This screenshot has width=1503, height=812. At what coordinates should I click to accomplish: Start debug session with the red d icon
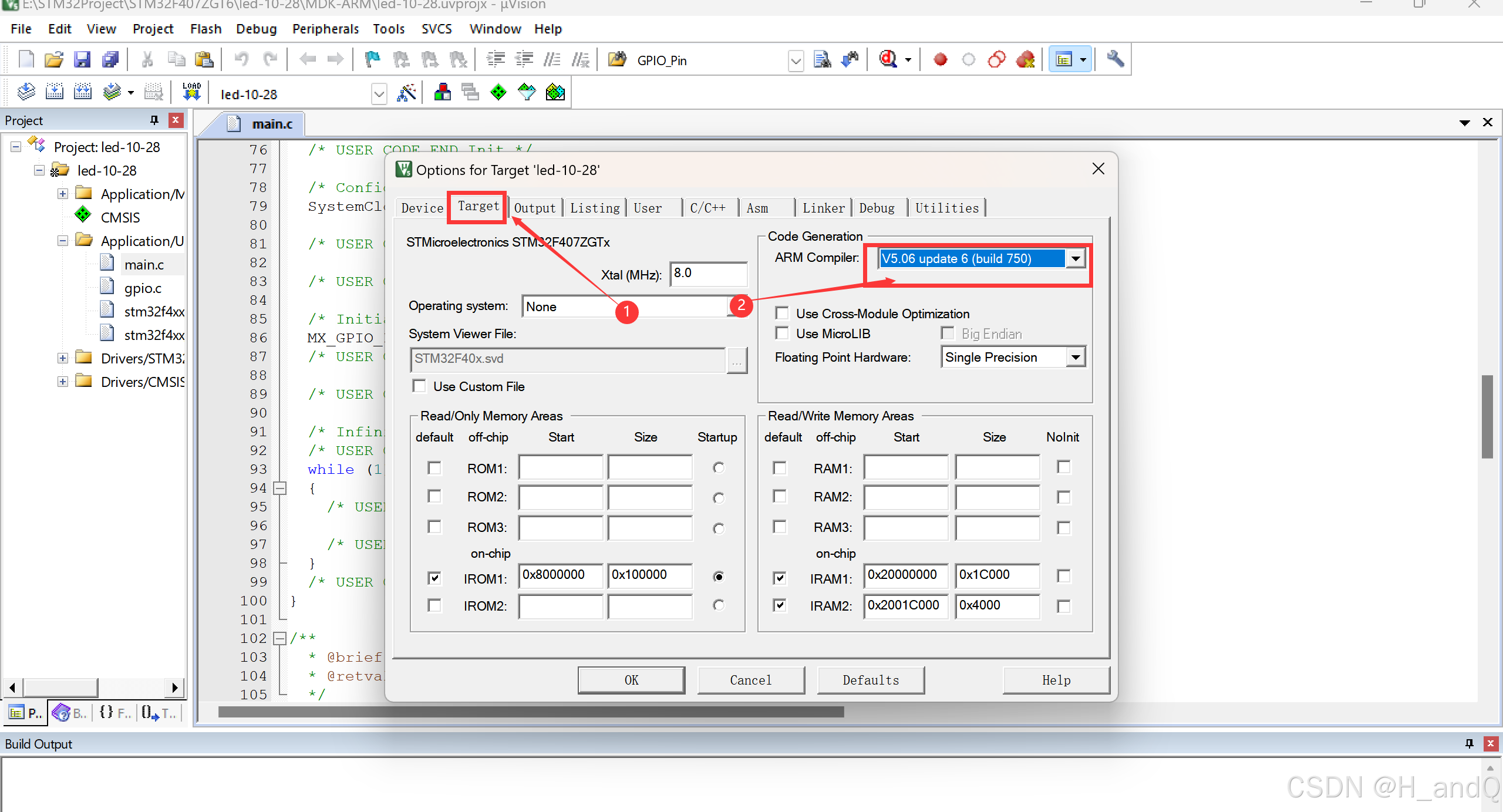(x=888, y=59)
